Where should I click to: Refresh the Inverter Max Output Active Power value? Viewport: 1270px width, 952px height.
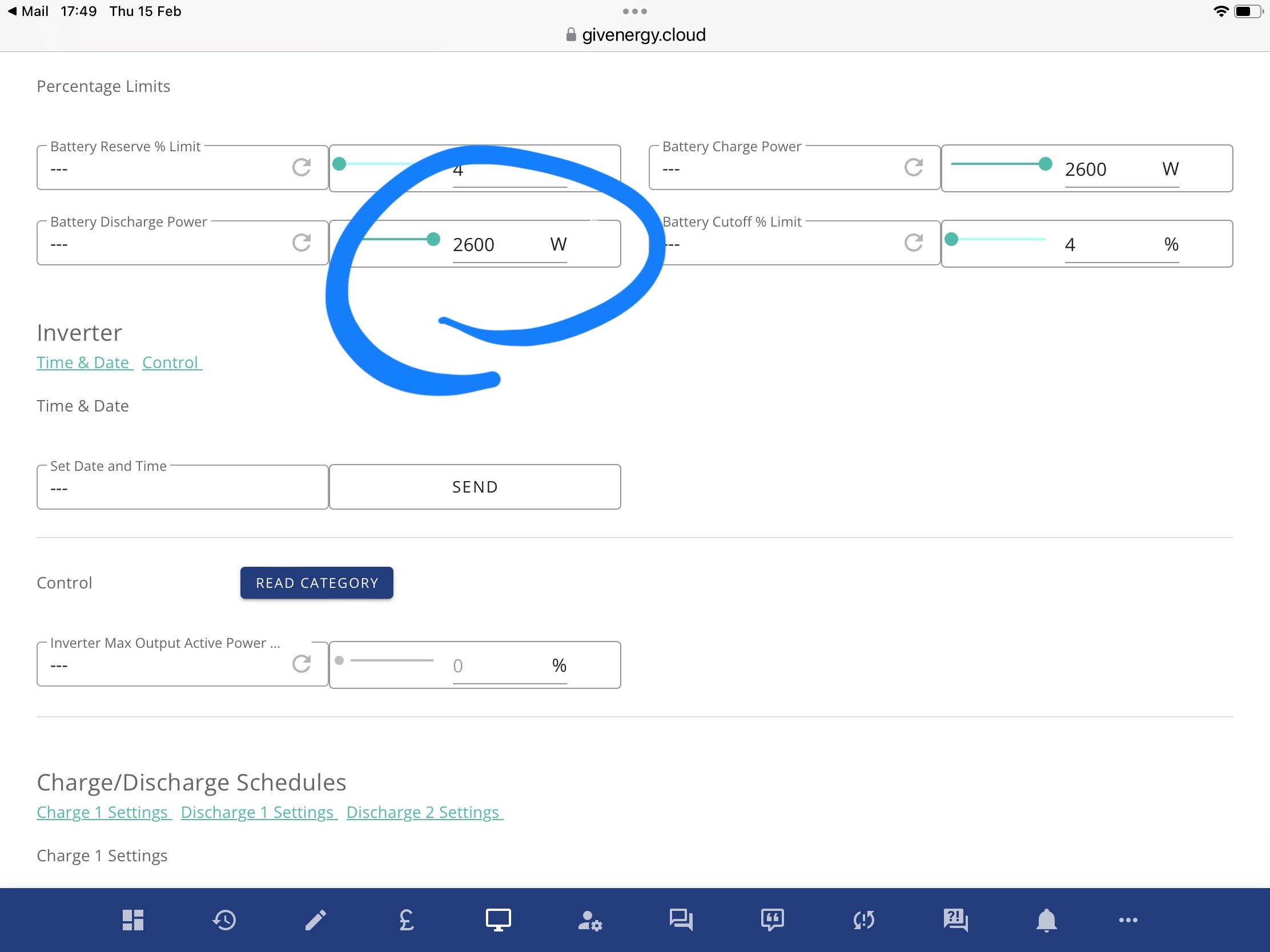pyautogui.click(x=302, y=664)
